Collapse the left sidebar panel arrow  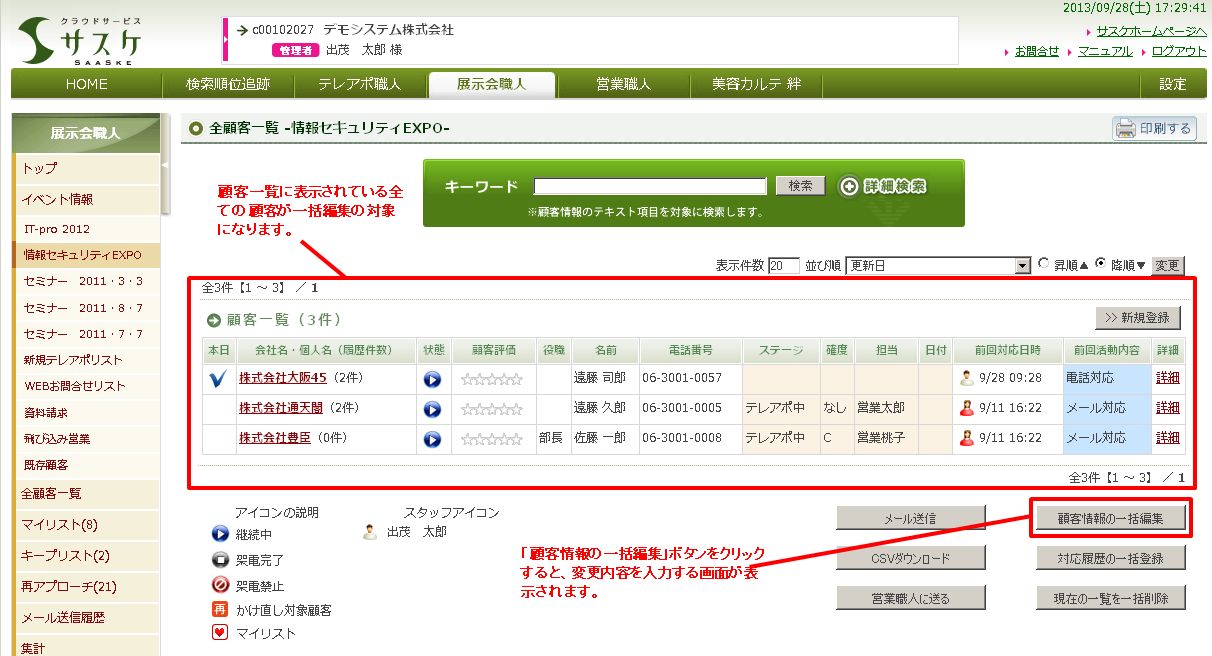coord(164,164)
